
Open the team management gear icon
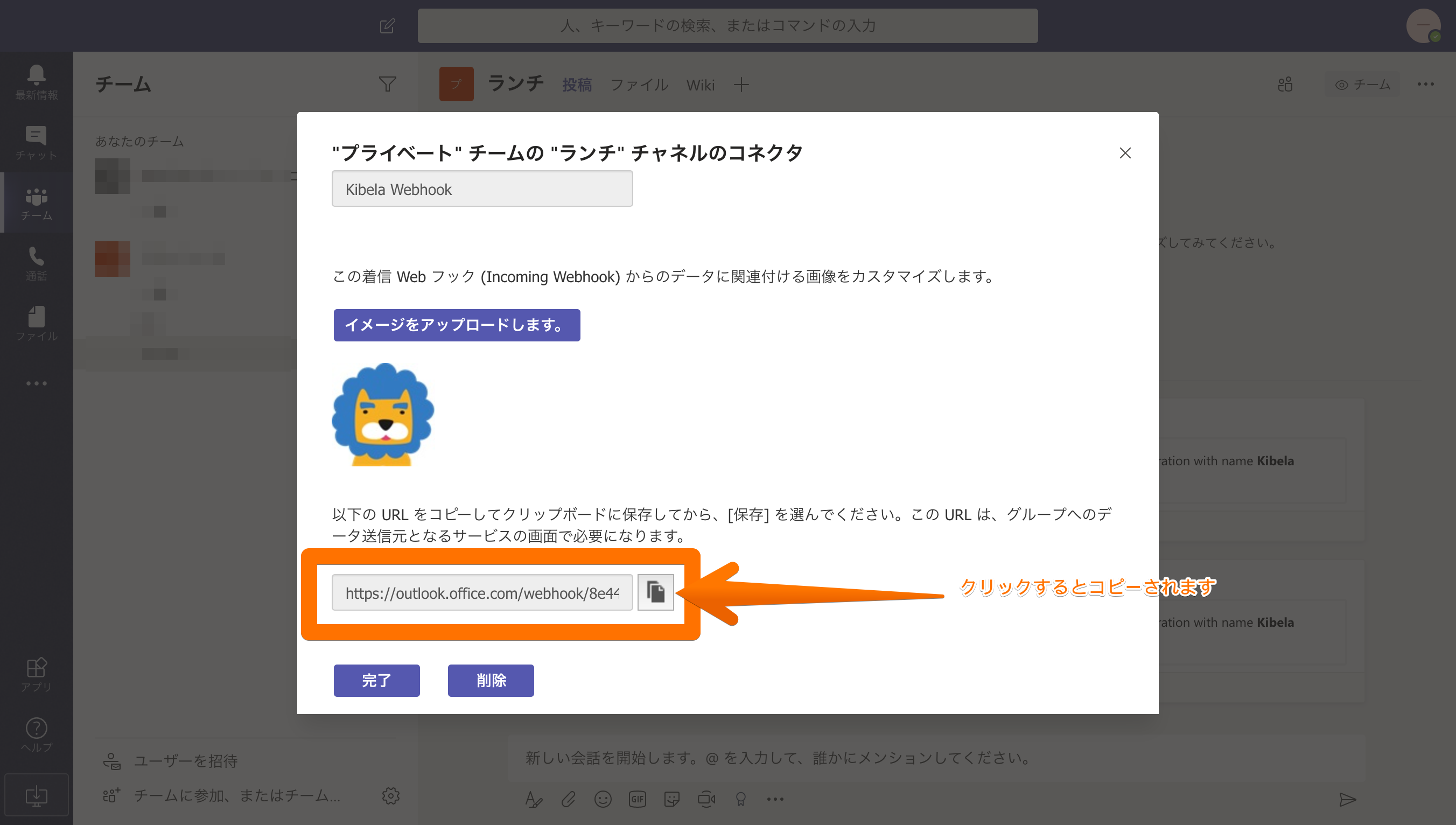pos(390,795)
